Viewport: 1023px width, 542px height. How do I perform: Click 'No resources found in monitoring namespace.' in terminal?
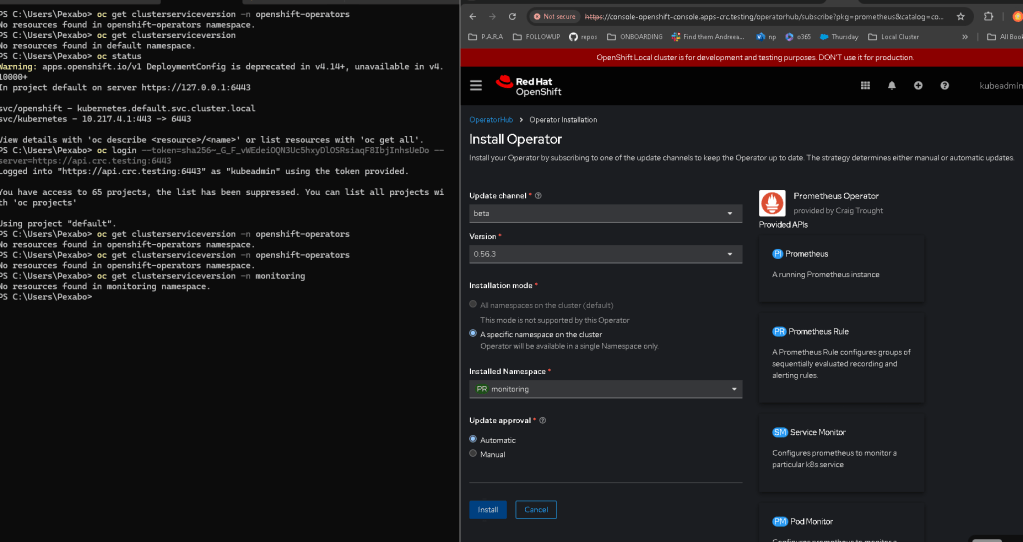pyautogui.click(x=105, y=286)
